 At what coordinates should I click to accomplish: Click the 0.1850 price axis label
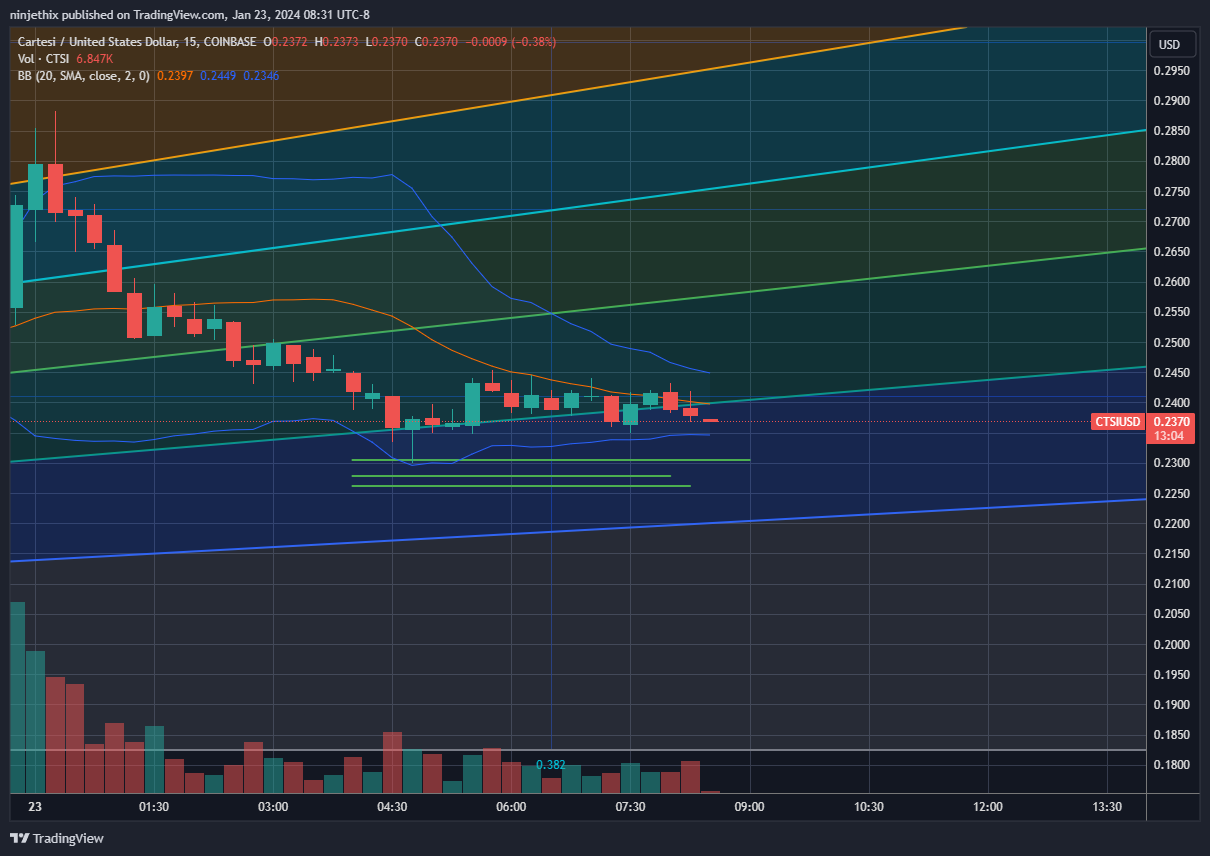tap(1170, 735)
